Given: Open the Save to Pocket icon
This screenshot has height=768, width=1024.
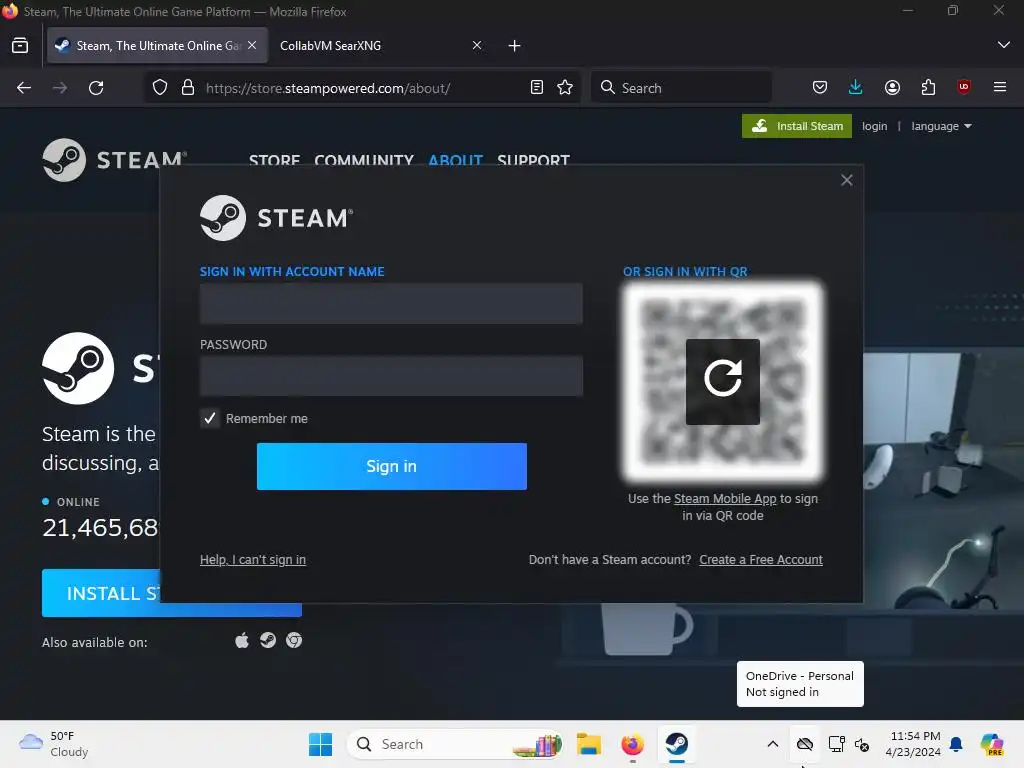Looking at the screenshot, I should [x=820, y=88].
